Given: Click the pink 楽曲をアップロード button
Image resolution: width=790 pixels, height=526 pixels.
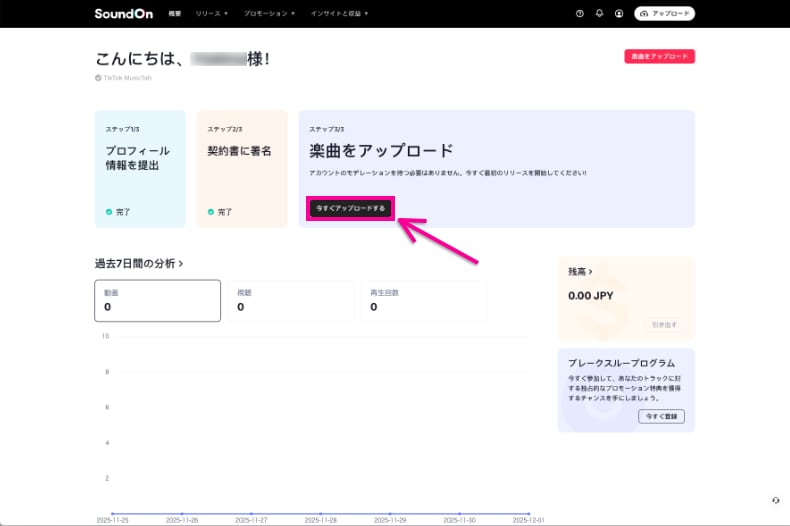Looking at the screenshot, I should coord(658,57).
